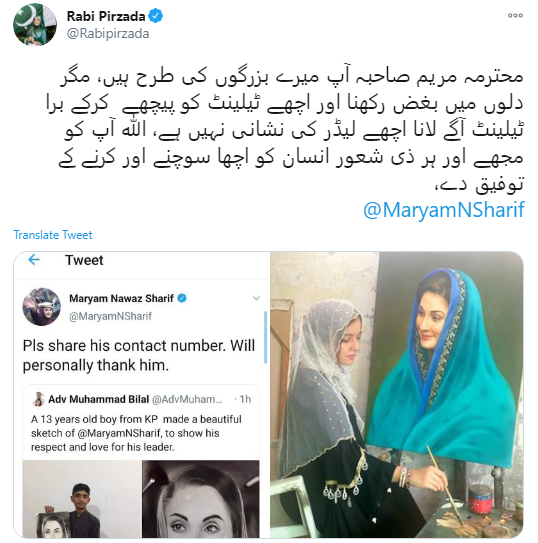Open the boy holding sketch photo
Screen dimensions: 538x543
pyautogui.click(x=82, y=499)
